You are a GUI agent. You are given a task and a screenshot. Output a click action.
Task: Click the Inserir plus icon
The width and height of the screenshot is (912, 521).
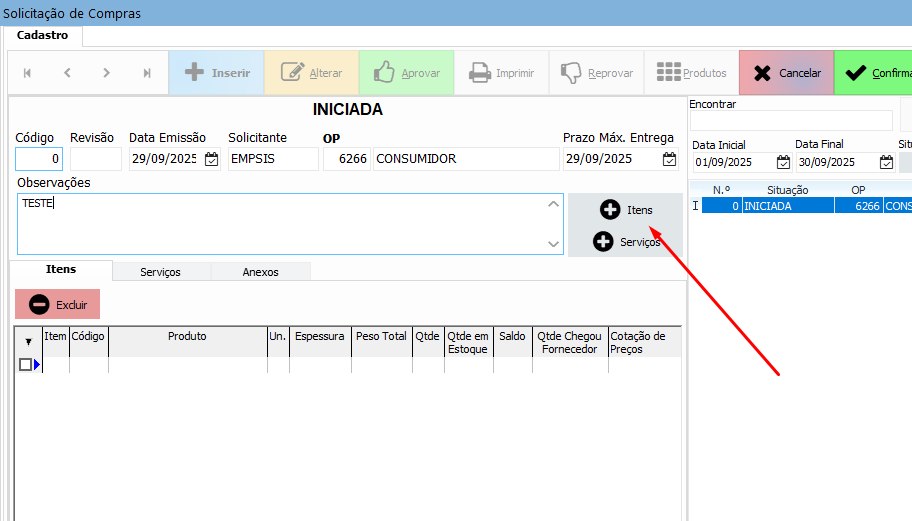195,73
